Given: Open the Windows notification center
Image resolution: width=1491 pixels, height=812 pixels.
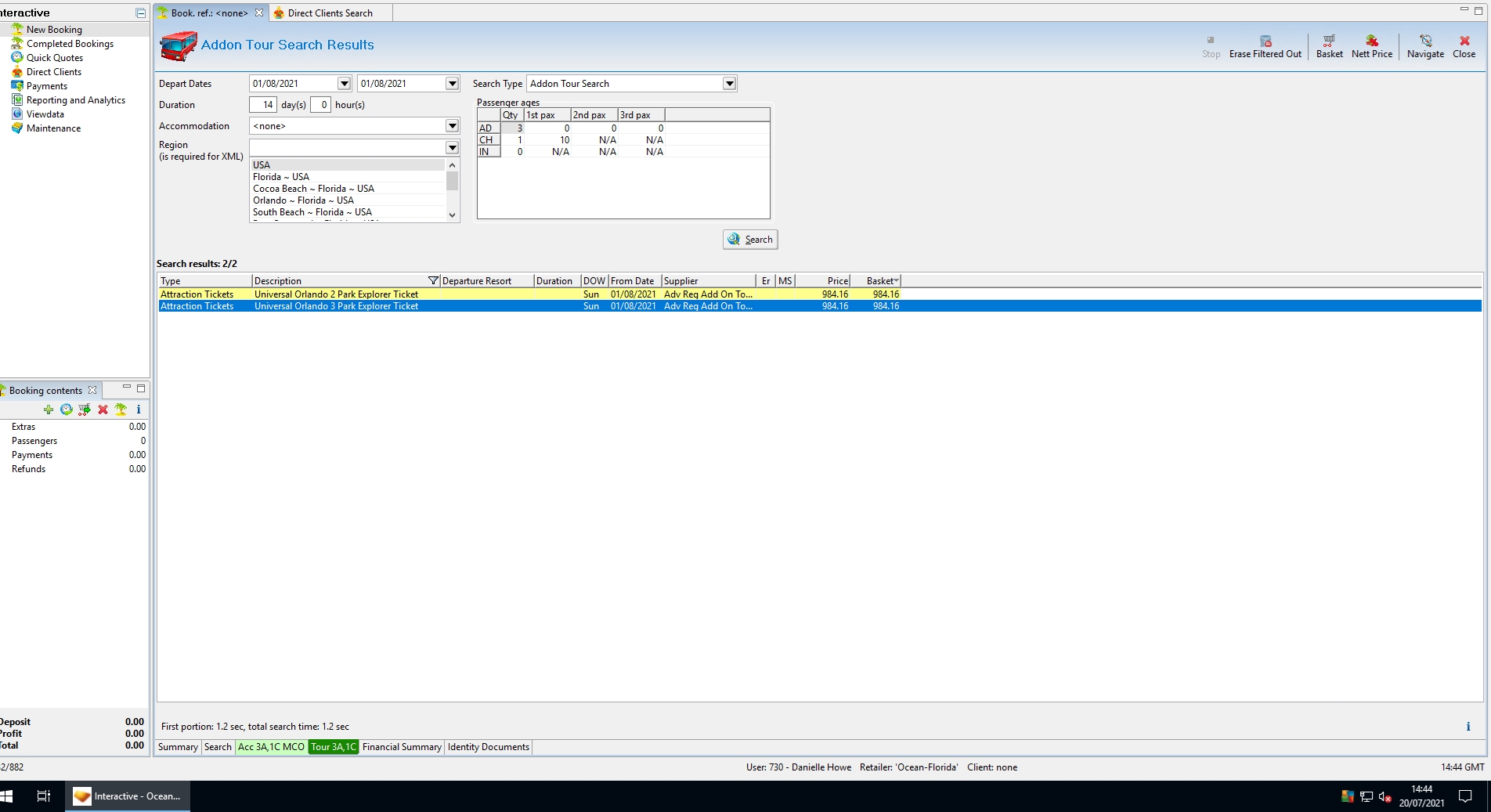Looking at the screenshot, I should tap(1465, 797).
